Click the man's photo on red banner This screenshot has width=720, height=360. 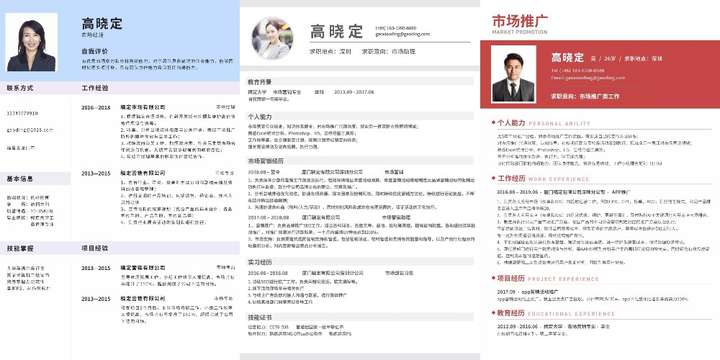tap(513, 73)
